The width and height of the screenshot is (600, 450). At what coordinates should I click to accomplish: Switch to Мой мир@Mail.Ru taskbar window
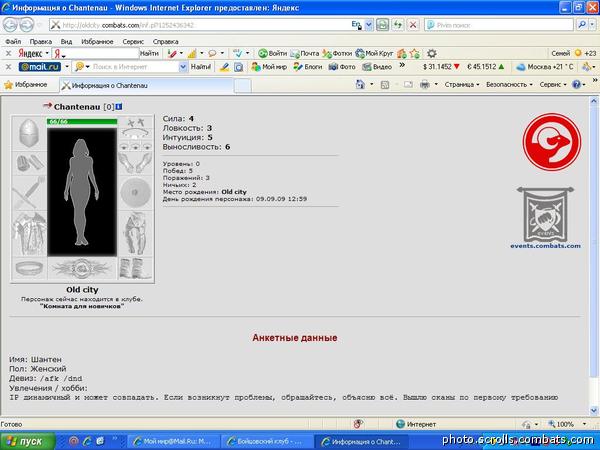173,442
